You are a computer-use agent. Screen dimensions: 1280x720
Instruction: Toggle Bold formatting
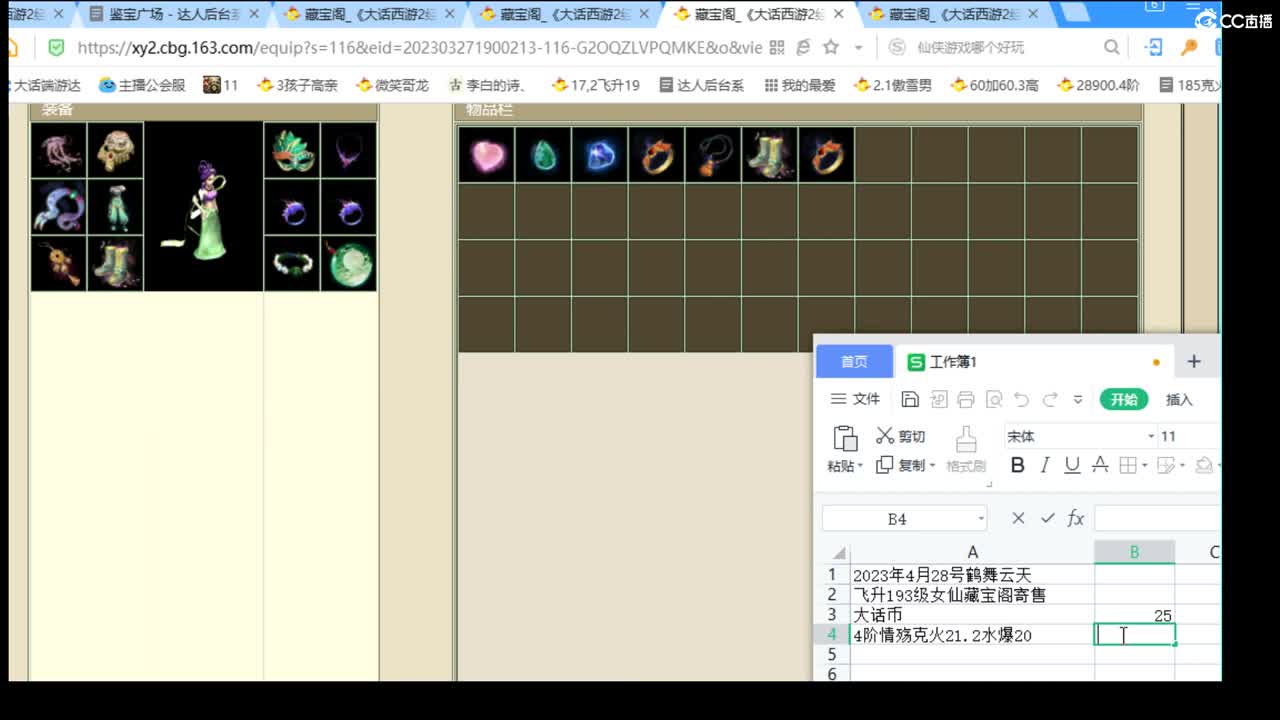pyautogui.click(x=1017, y=465)
